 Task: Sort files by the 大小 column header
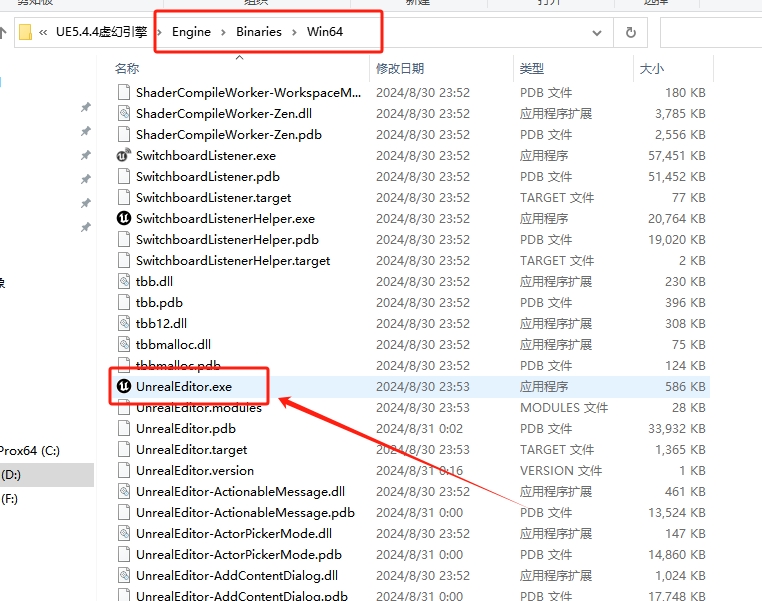pos(650,68)
